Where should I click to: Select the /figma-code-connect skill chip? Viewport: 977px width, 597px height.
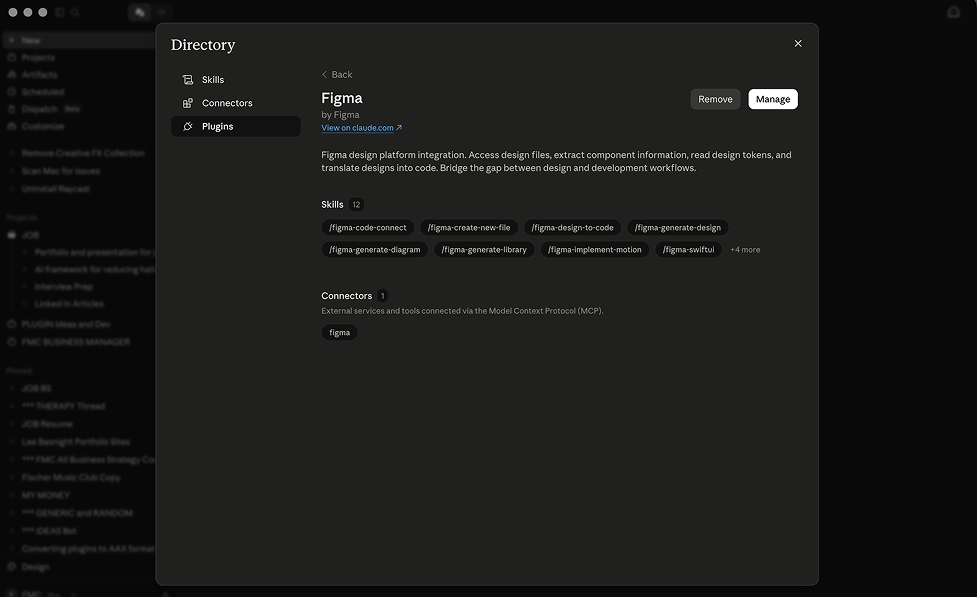click(368, 227)
